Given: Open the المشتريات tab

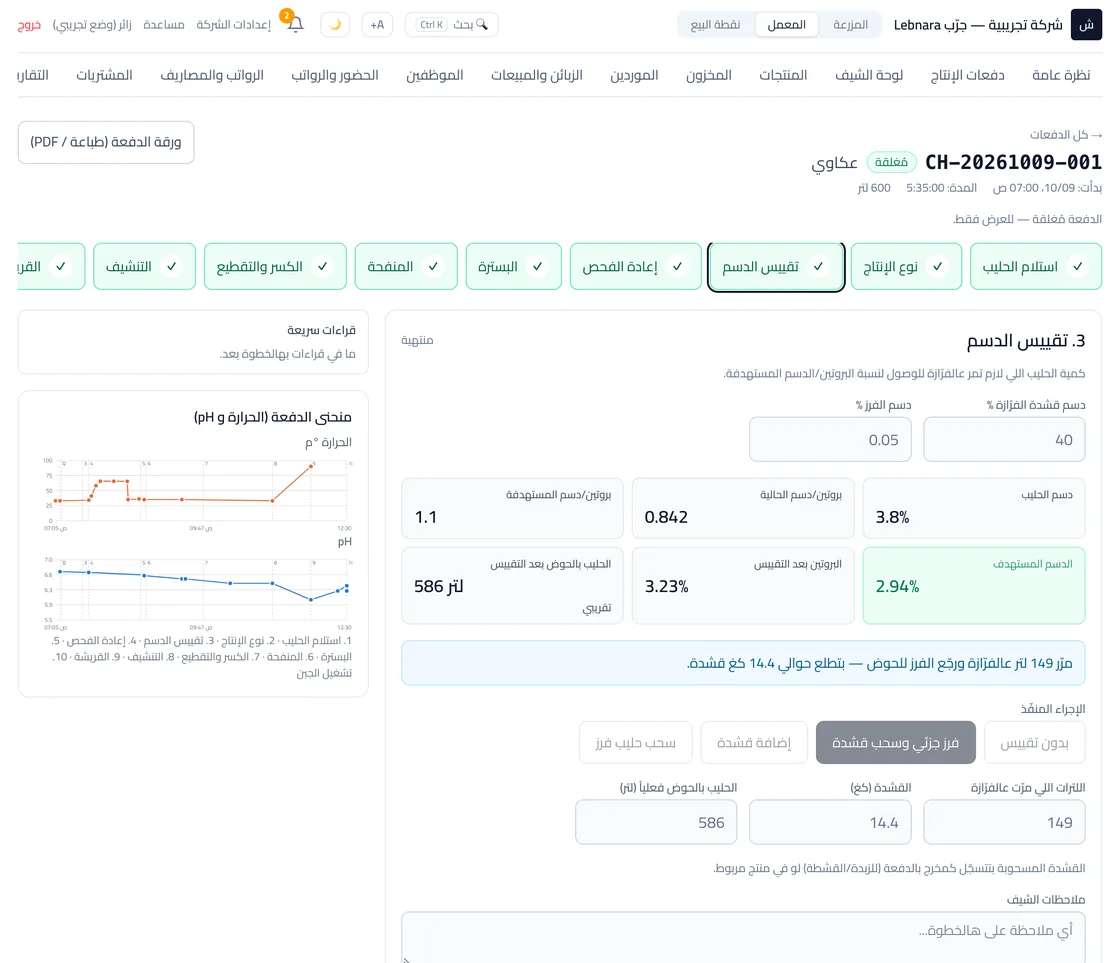Looking at the screenshot, I should coord(104,75).
